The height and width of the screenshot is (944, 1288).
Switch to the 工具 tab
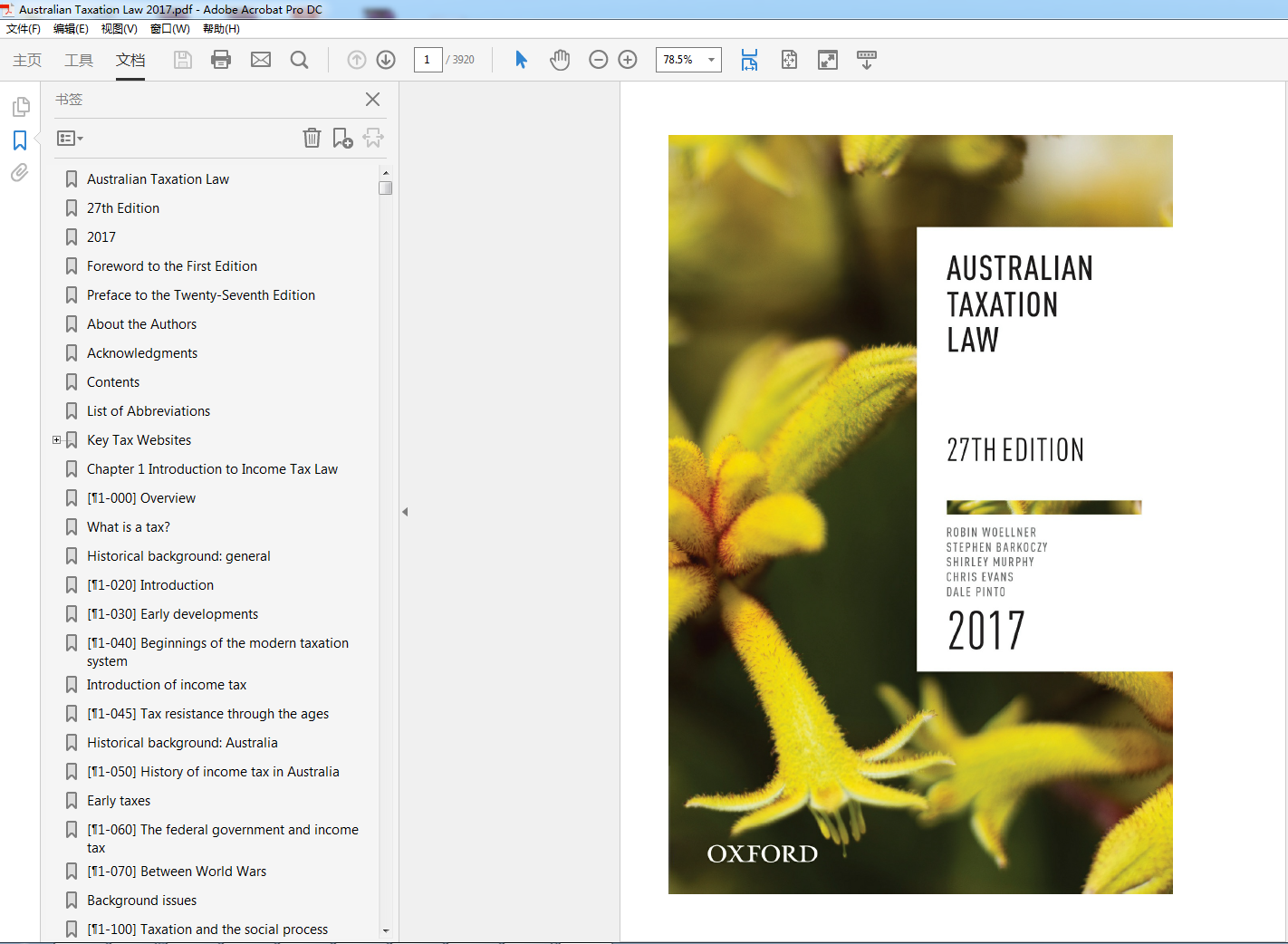[79, 60]
